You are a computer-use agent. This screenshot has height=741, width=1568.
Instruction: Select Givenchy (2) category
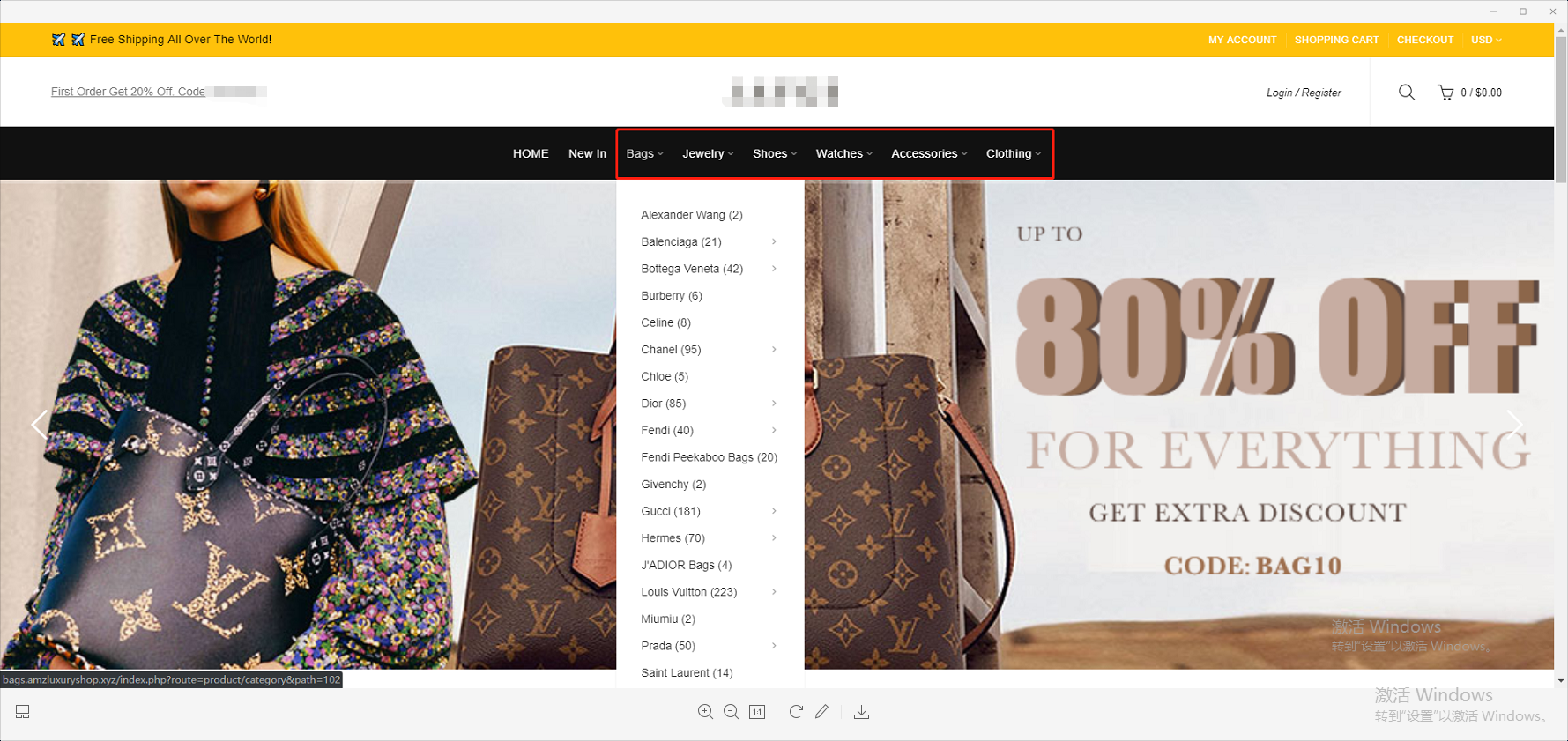pos(673,485)
